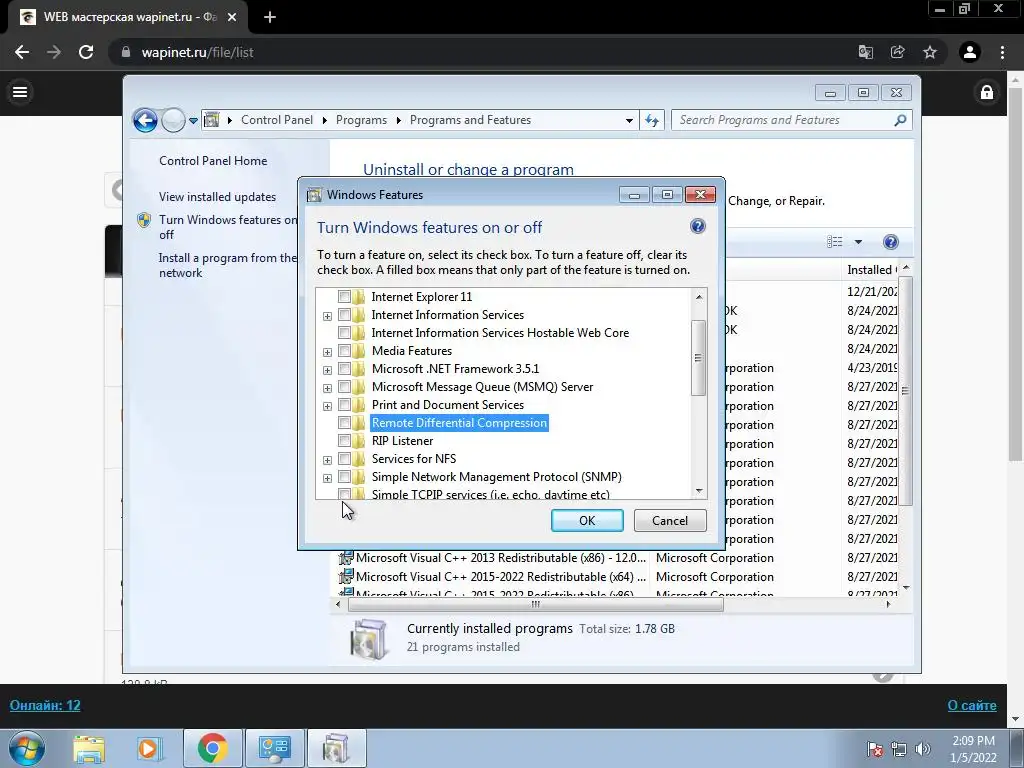Select Control Panel in the breadcrumb
1024x768 pixels.
point(277,120)
